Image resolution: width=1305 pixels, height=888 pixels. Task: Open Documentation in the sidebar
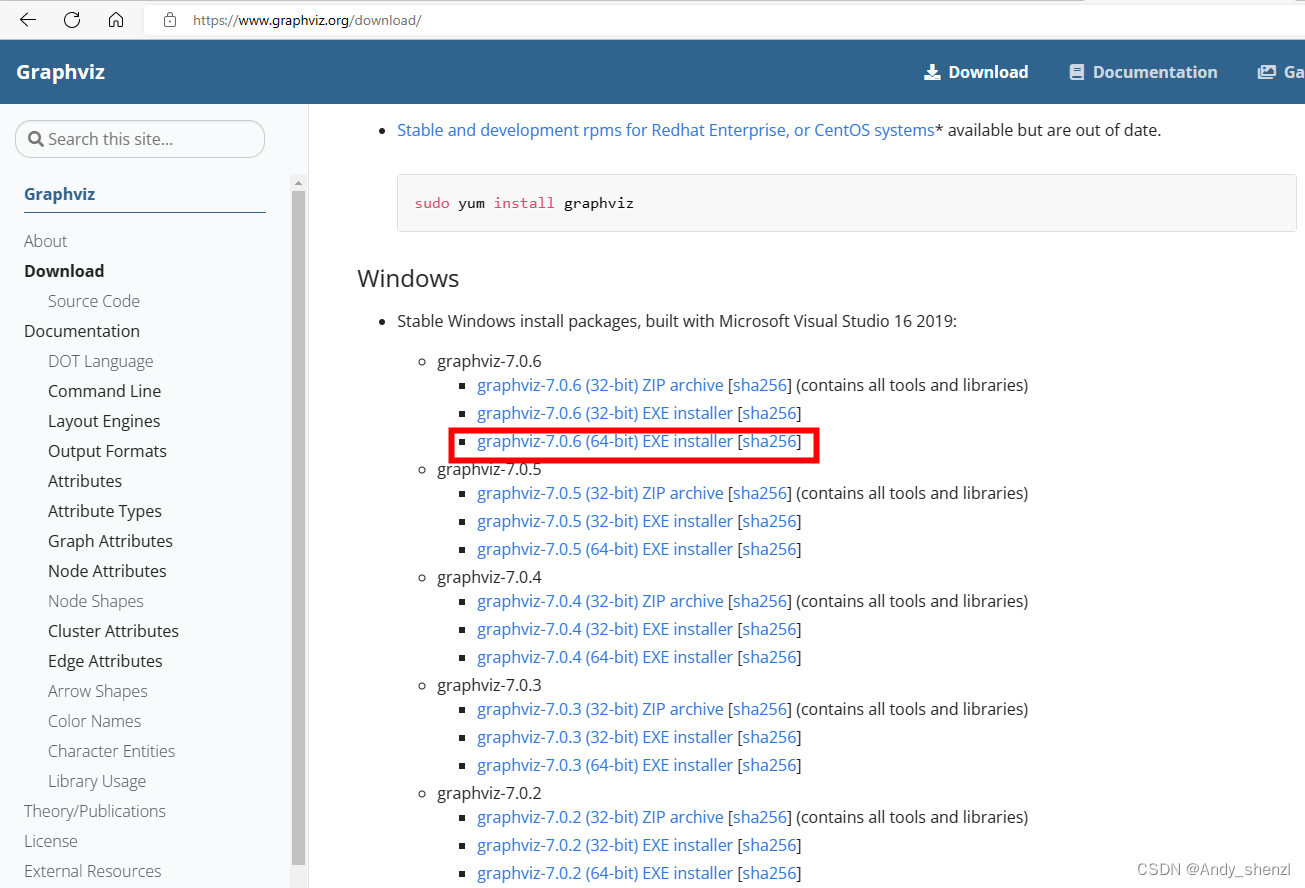coord(82,331)
